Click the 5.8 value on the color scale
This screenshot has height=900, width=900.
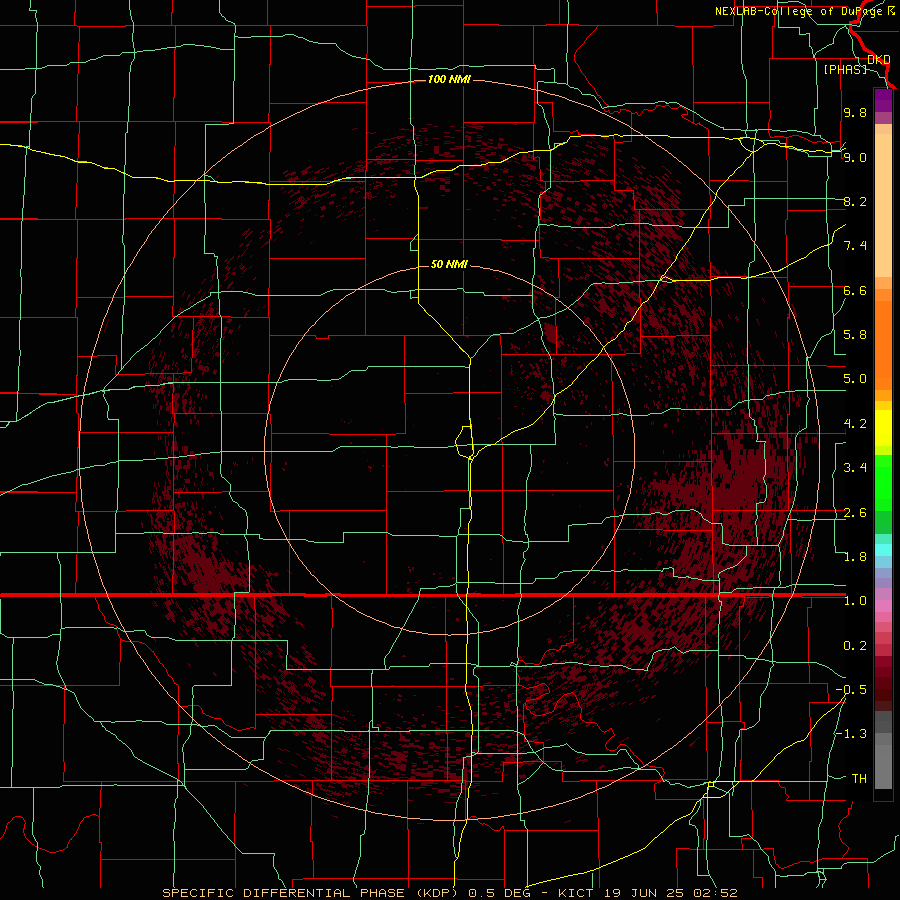pyautogui.click(x=855, y=335)
